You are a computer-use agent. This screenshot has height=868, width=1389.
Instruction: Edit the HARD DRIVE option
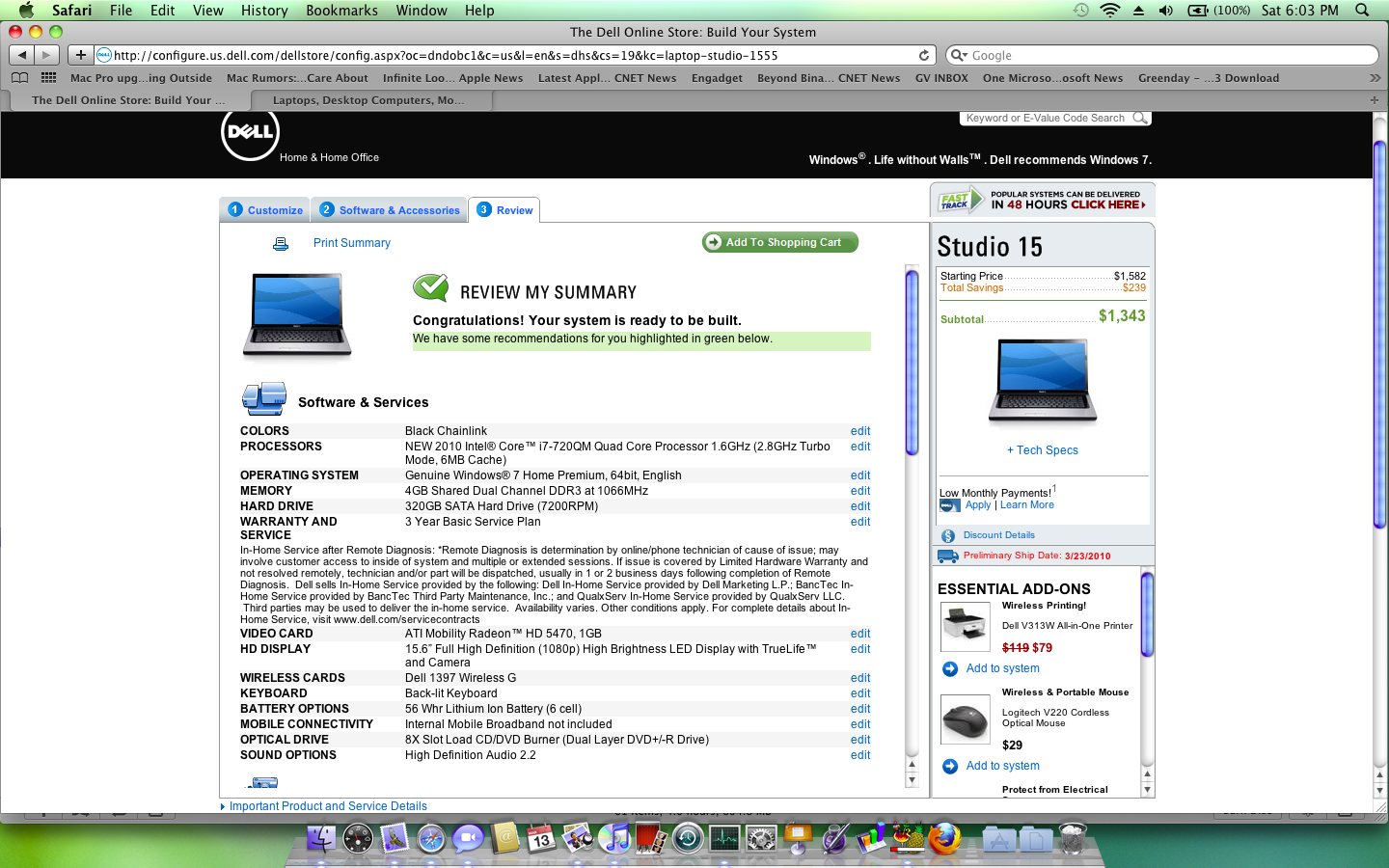coord(860,506)
